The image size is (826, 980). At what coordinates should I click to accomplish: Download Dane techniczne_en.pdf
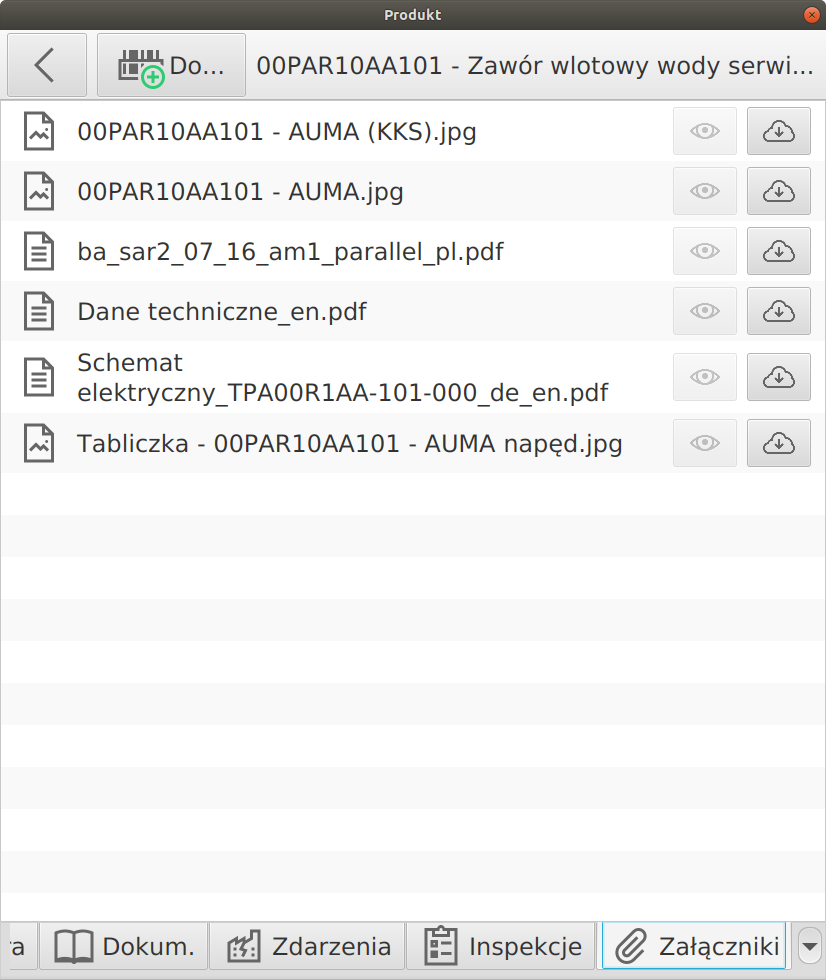click(778, 311)
